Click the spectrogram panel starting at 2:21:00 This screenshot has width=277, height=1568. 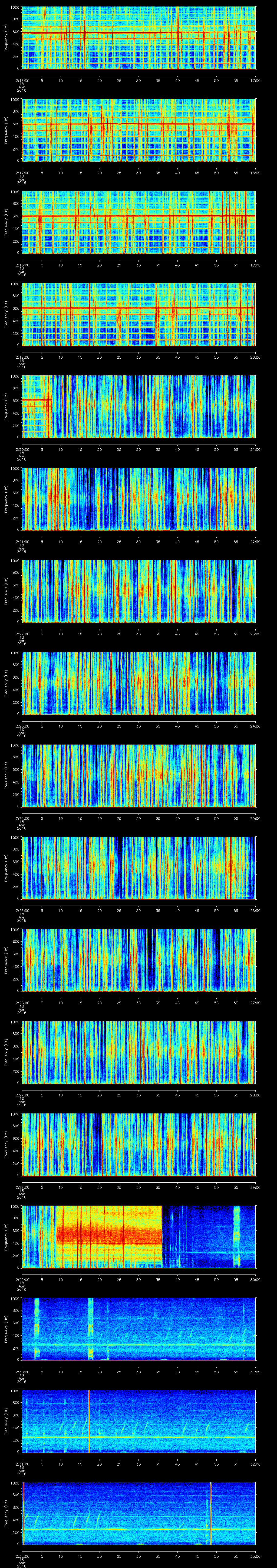click(139, 499)
